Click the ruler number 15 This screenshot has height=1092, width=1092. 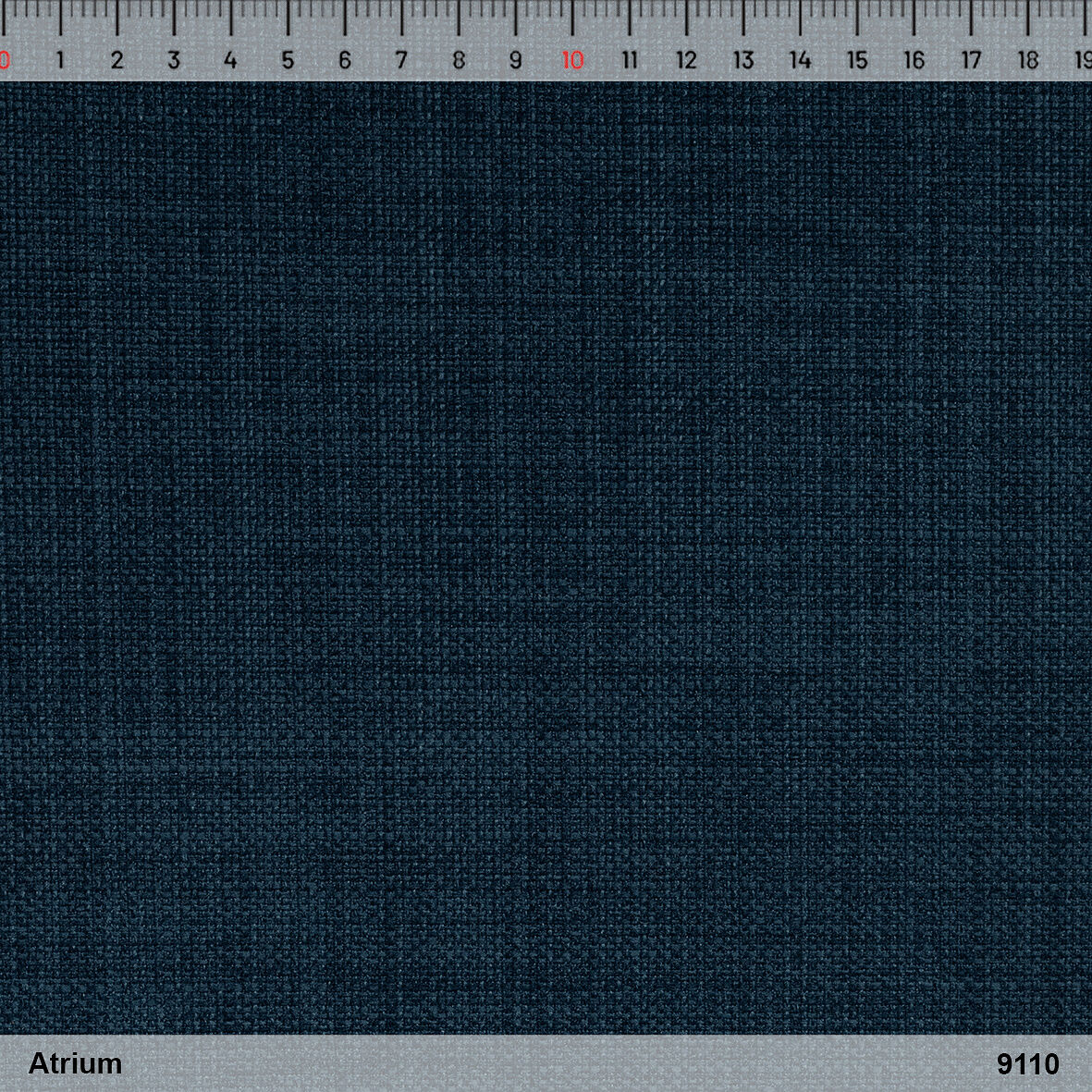coord(857,61)
